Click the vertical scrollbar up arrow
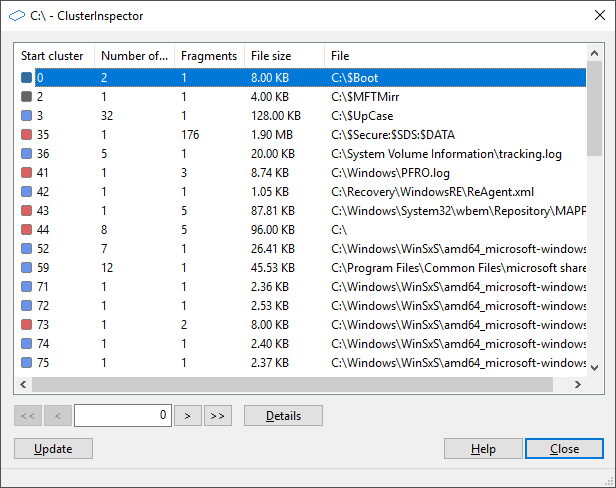The image size is (616, 488). [x=595, y=53]
